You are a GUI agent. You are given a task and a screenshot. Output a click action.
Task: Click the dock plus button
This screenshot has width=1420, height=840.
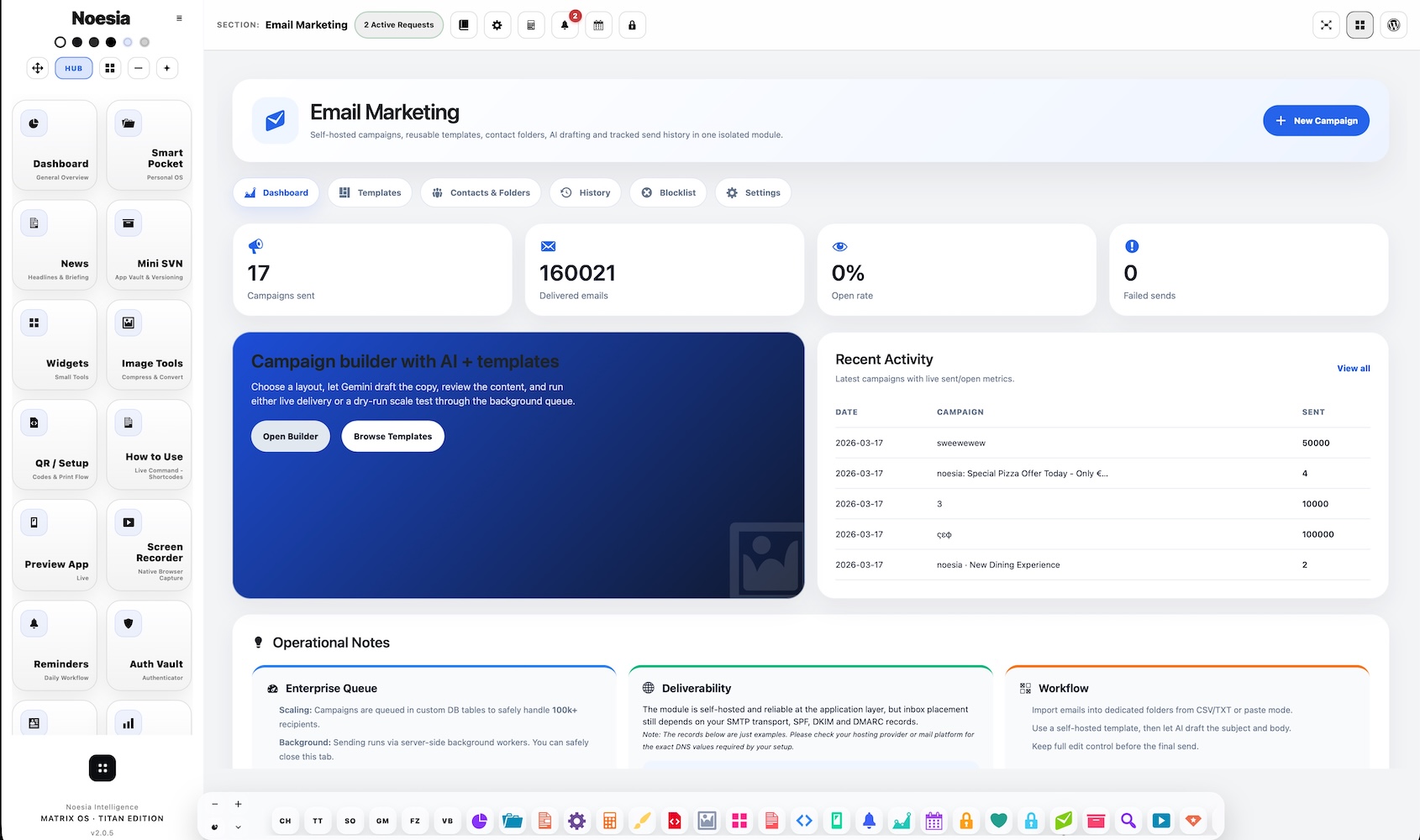click(239, 804)
